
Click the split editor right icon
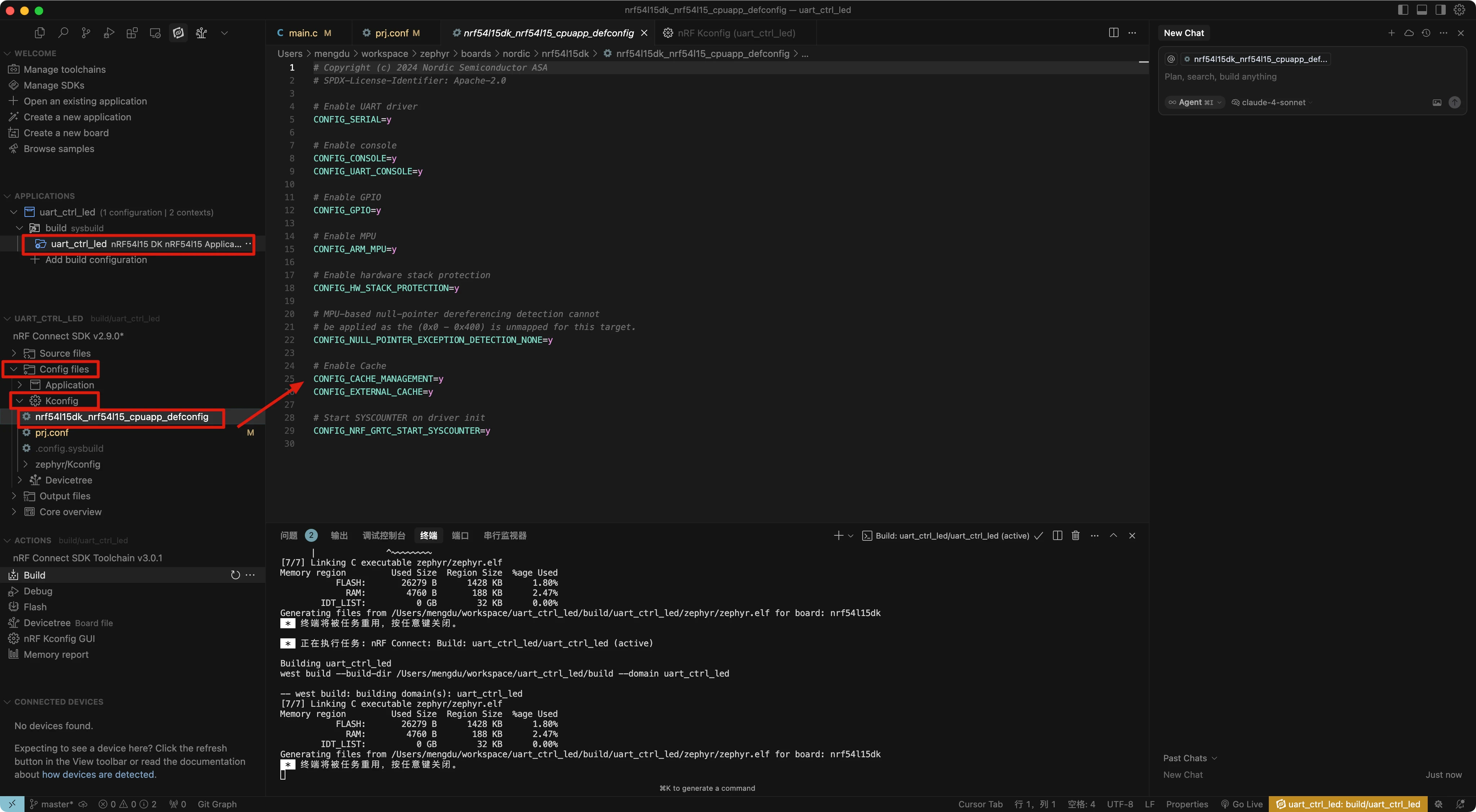click(x=1113, y=33)
